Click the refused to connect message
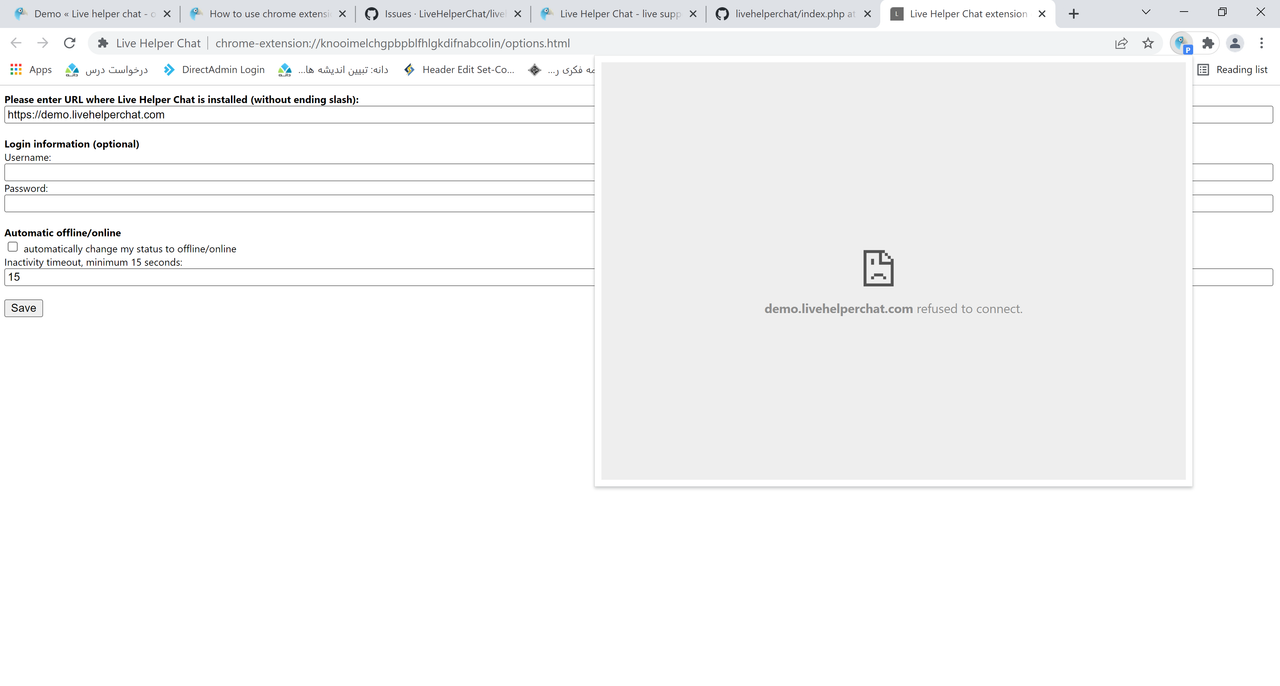This screenshot has width=1280, height=686. [893, 309]
